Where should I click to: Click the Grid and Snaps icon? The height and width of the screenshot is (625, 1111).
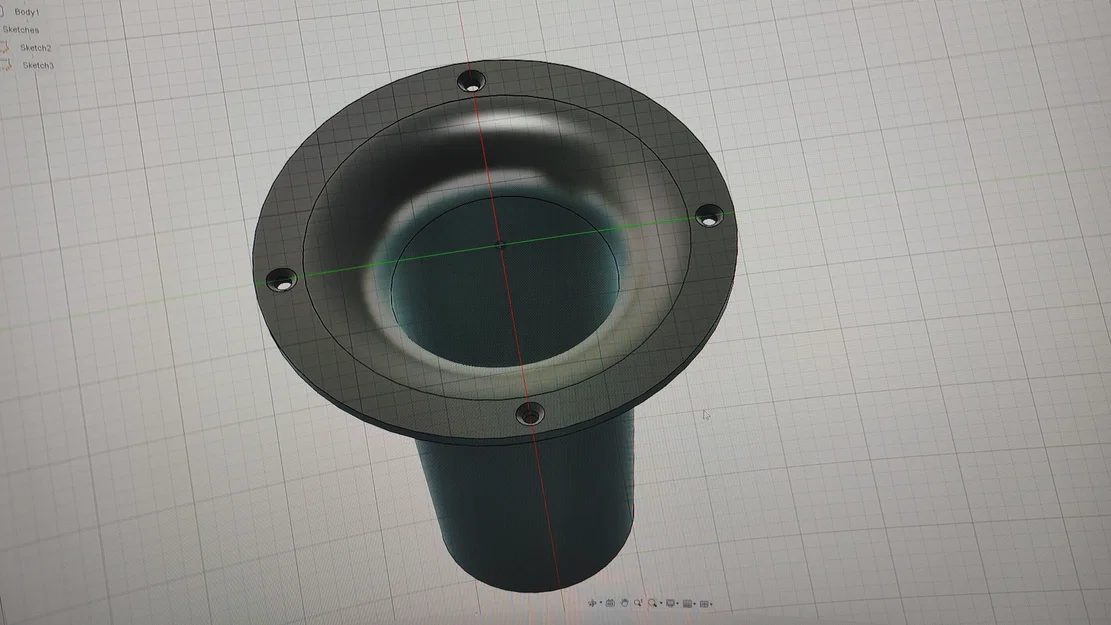point(688,604)
